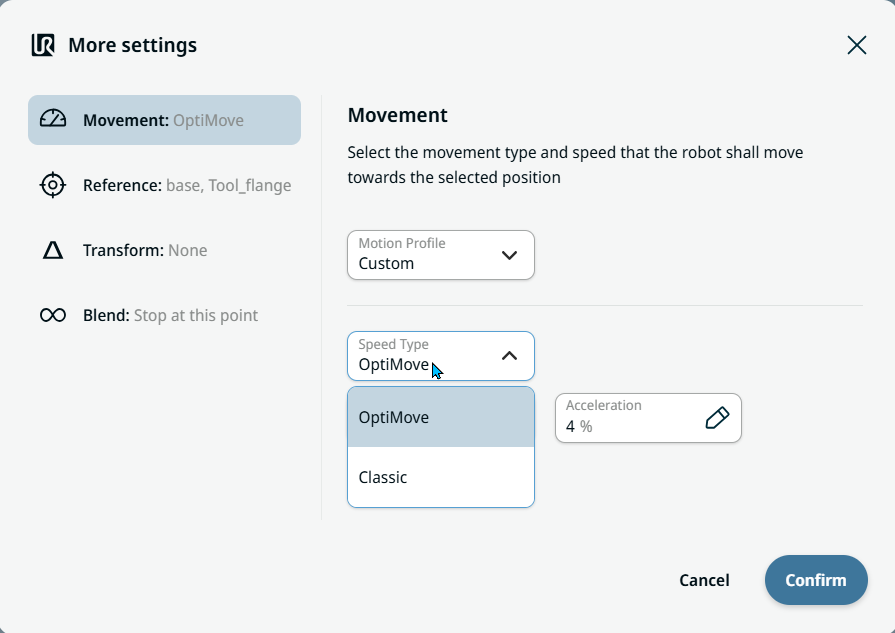This screenshot has height=633, width=895.
Task: Click the Confirm button
Action: pos(815,580)
